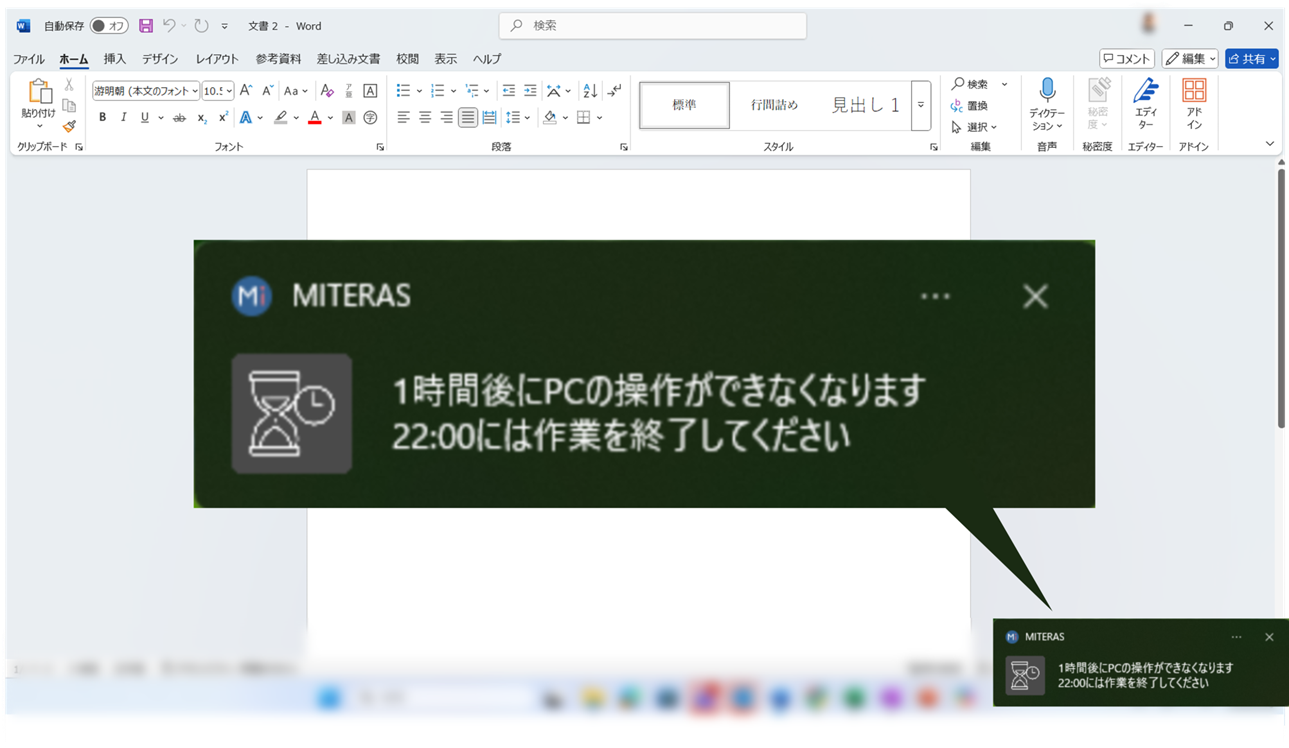The height and width of the screenshot is (748, 1289).
Task: Open the 挿入 (Insert) ribbon tab
Action: (115, 59)
